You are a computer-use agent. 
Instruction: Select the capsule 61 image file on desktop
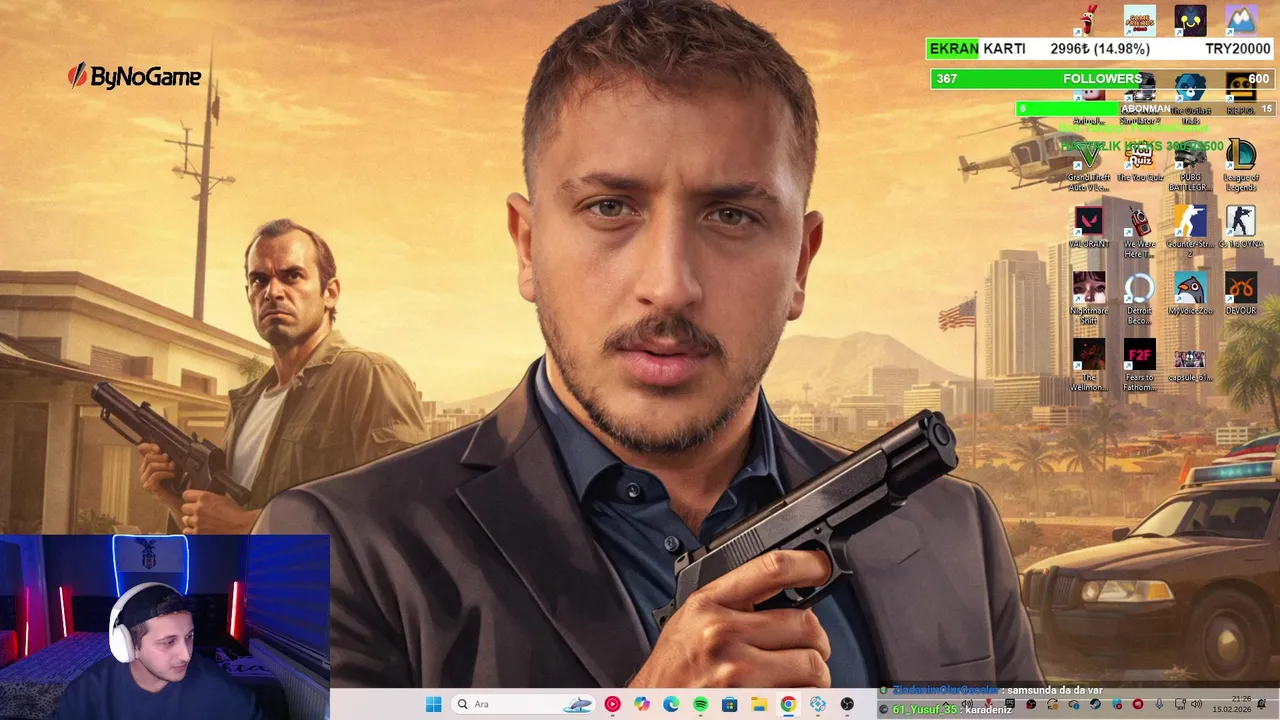click(1190, 365)
